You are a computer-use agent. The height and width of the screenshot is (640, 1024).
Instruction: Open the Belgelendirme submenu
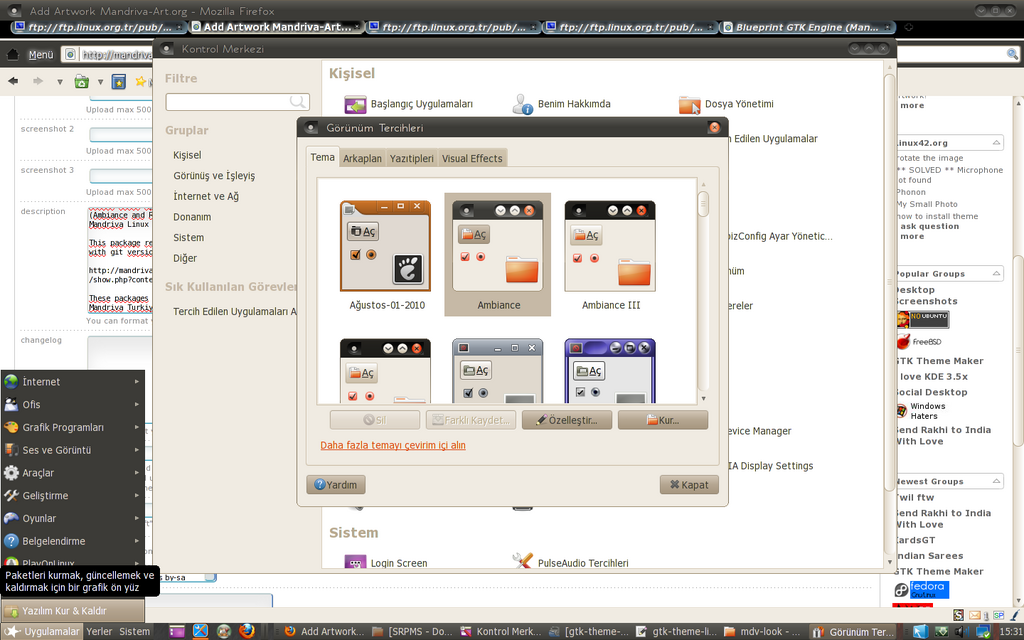[x=72, y=541]
